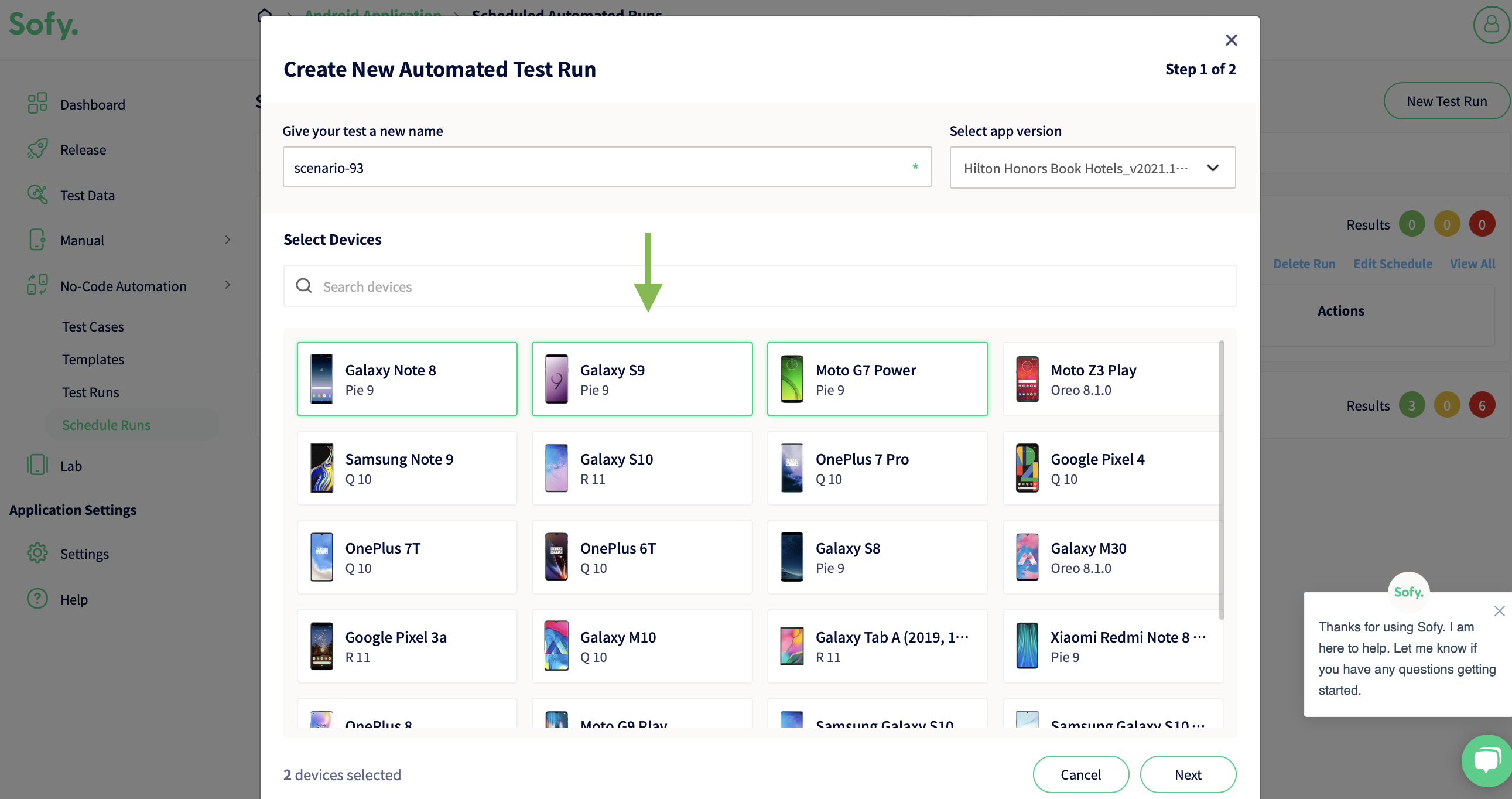Click the red results badge showing 6
Viewport: 1512px width, 799px height.
tap(1482, 405)
